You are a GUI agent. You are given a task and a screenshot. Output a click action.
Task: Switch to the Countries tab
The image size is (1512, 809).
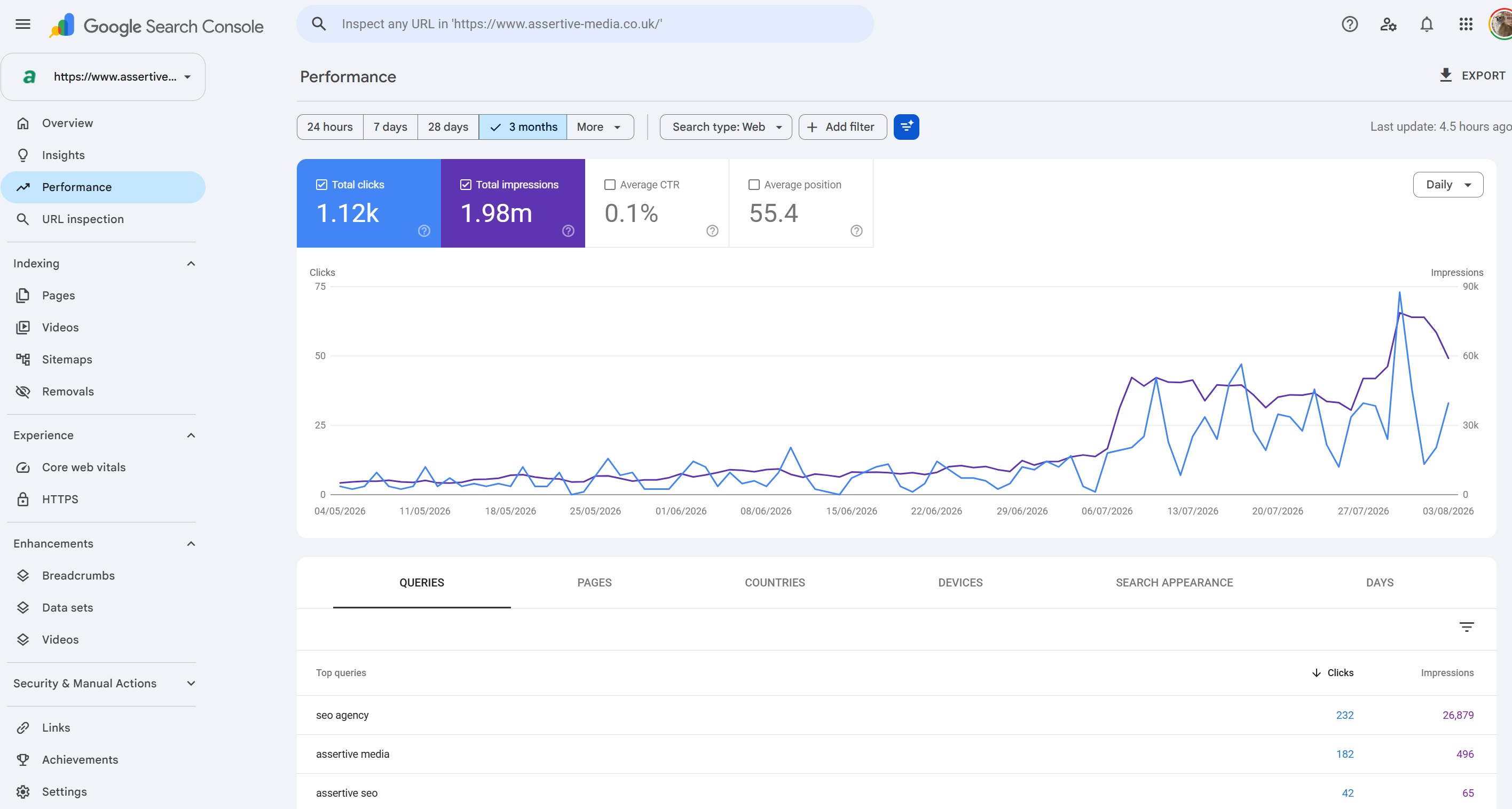[775, 583]
